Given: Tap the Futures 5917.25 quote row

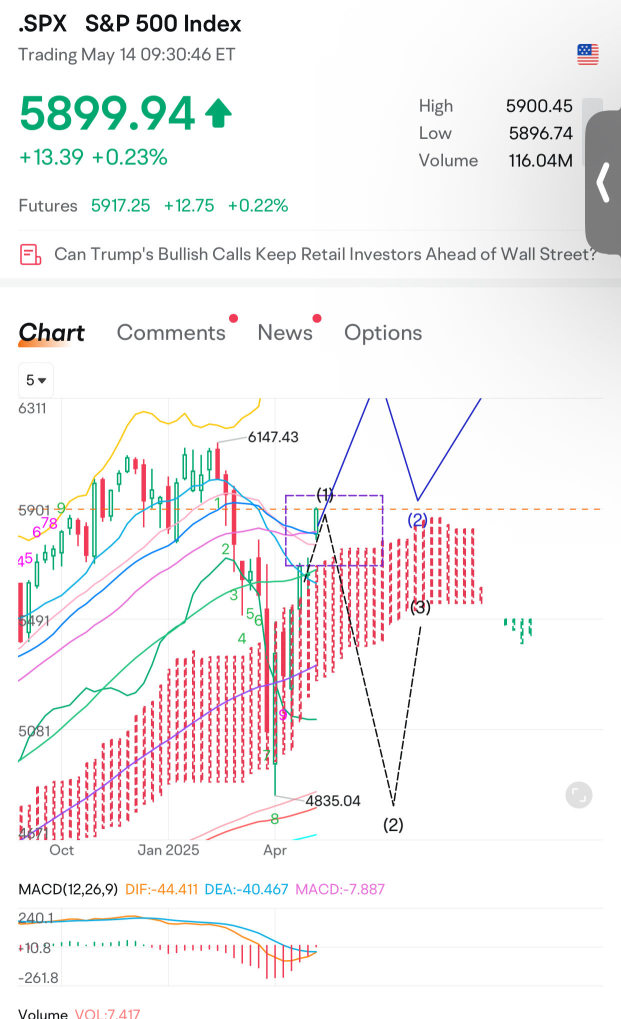Looking at the screenshot, I should click(153, 205).
